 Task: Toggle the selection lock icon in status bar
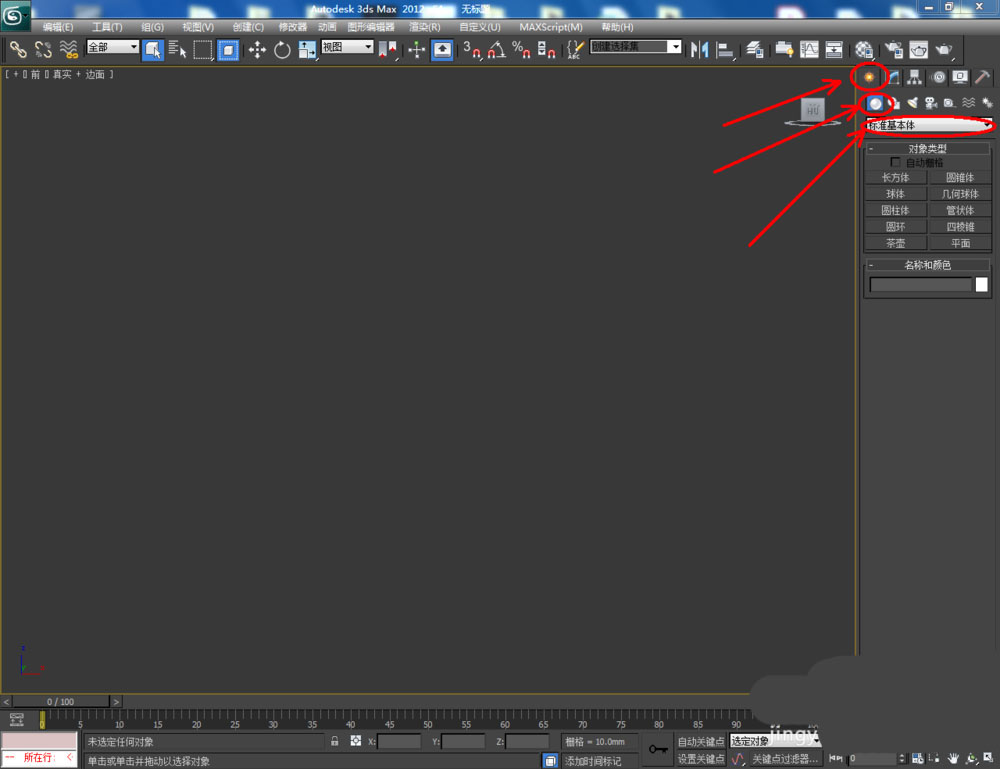[x=335, y=741]
